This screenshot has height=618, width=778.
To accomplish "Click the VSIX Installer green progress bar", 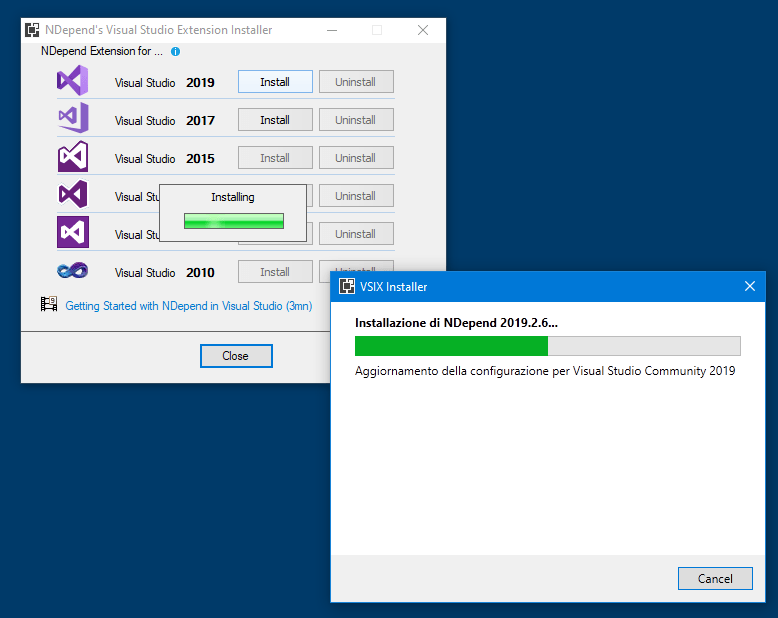I will click(x=548, y=346).
